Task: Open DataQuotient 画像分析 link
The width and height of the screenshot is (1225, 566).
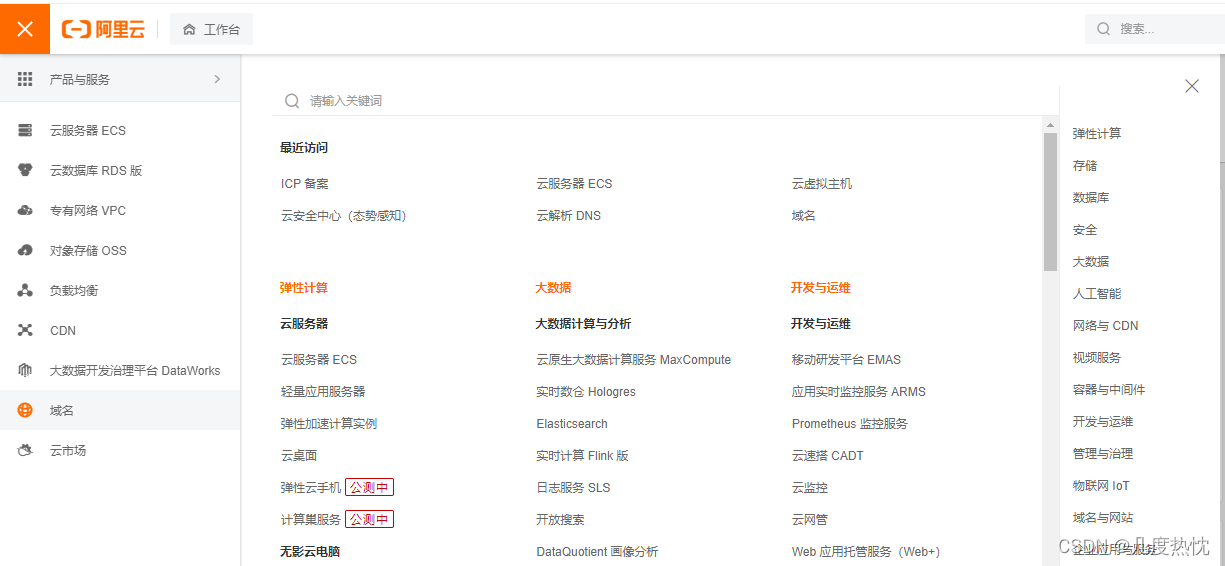Action: click(598, 552)
